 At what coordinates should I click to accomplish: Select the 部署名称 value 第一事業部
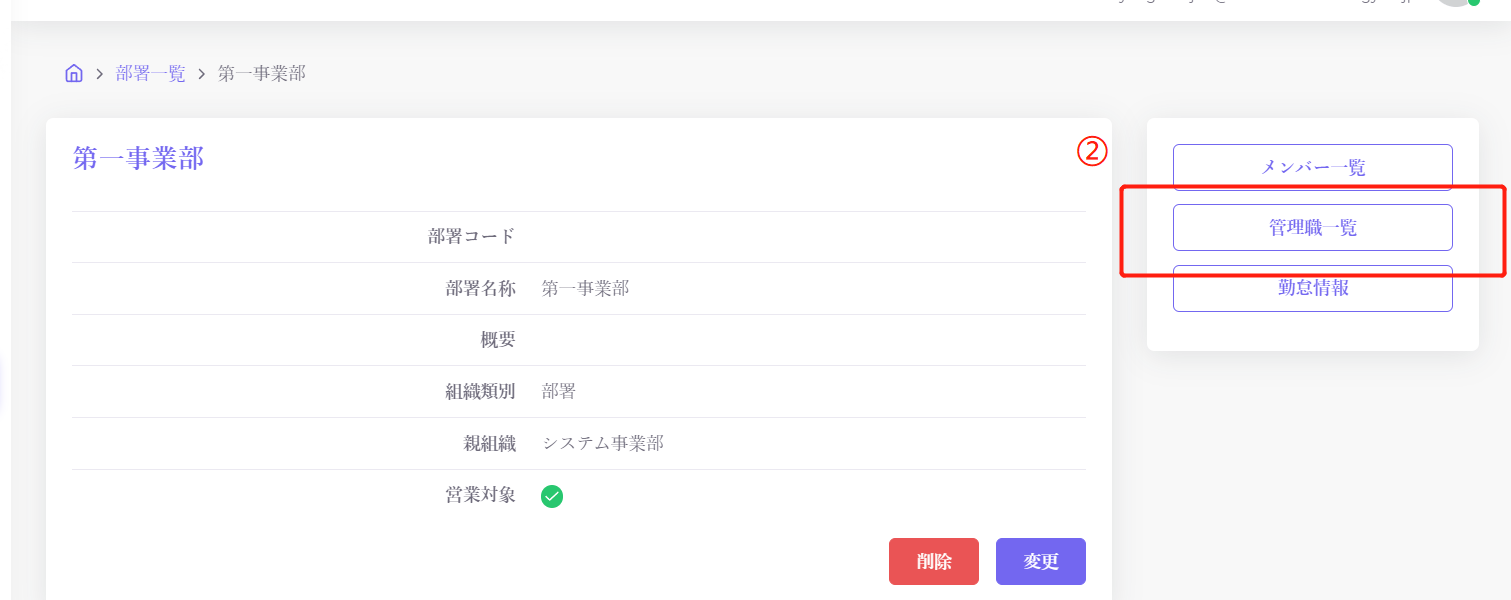click(x=585, y=289)
